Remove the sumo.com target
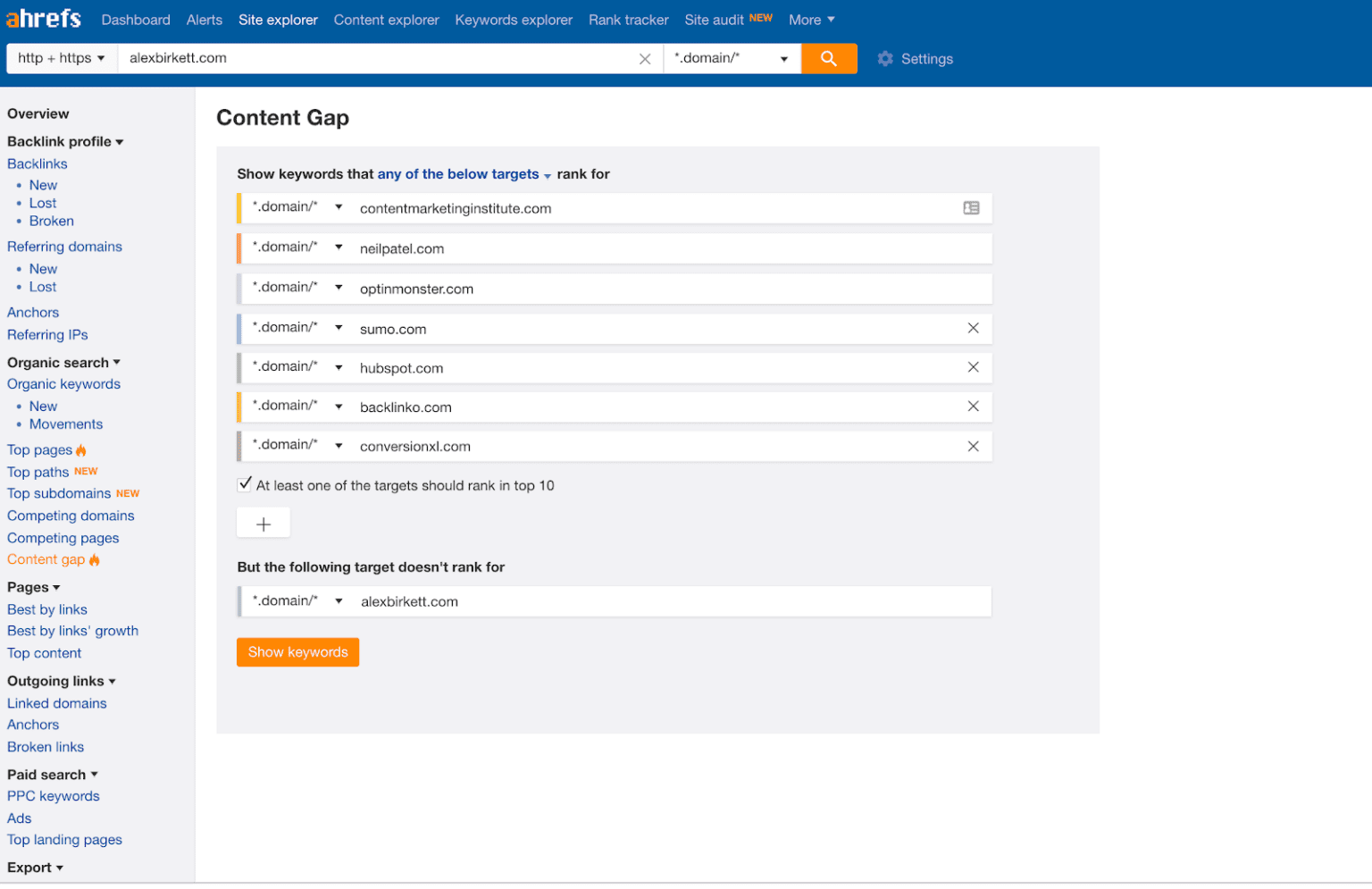1372x889 pixels. [x=973, y=328]
